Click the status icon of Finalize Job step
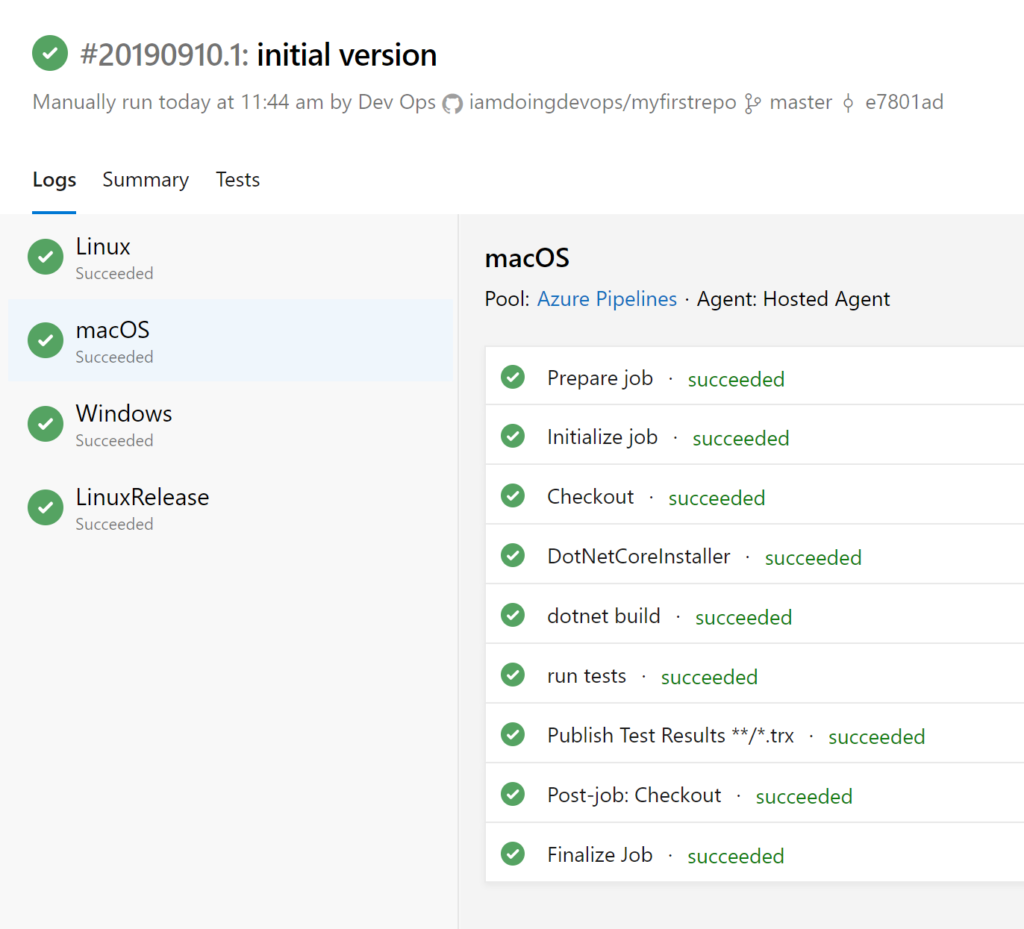Image resolution: width=1024 pixels, height=929 pixels. pos(513,853)
